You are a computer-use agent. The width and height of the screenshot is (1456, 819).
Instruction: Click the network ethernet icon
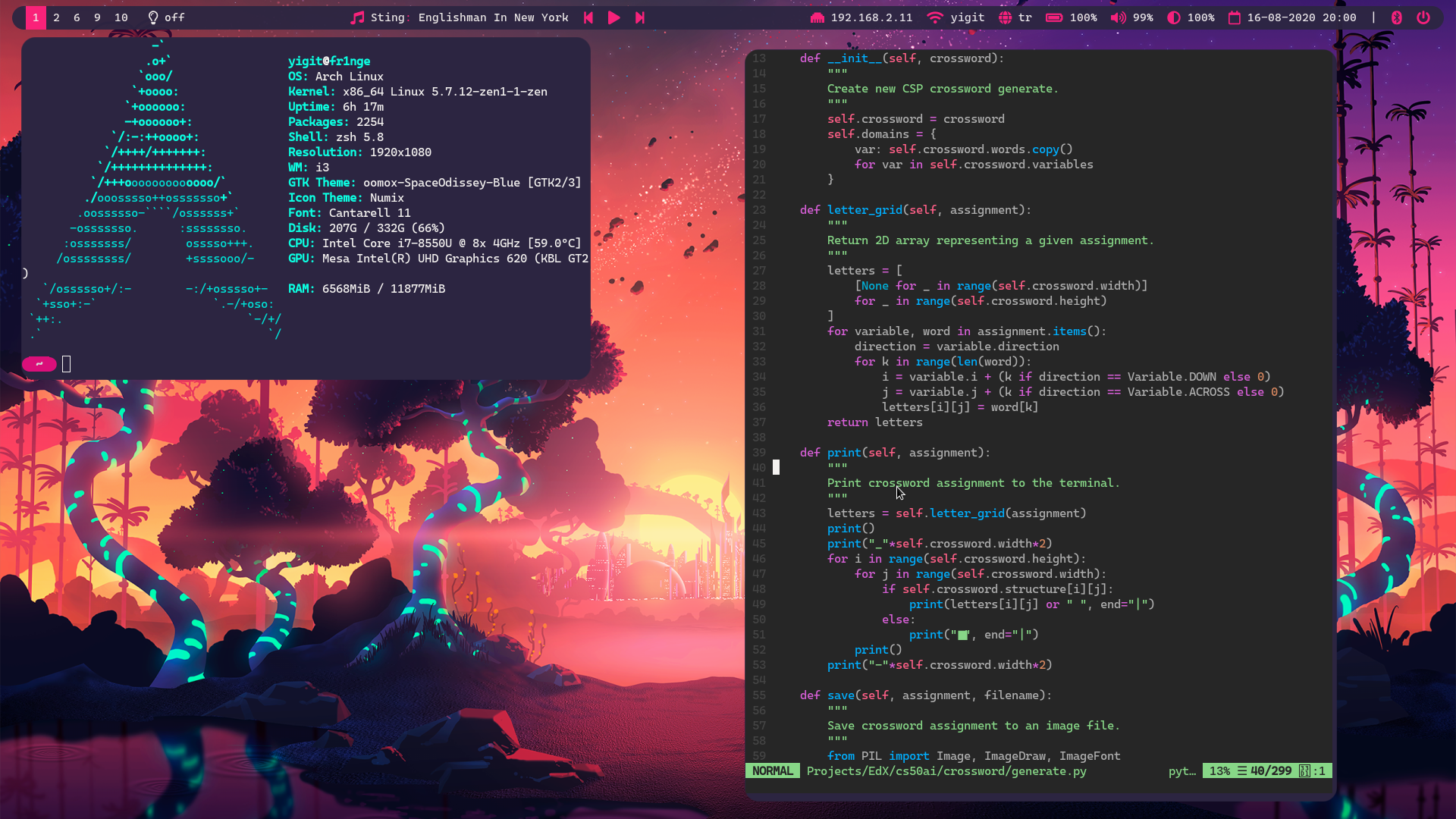click(817, 17)
